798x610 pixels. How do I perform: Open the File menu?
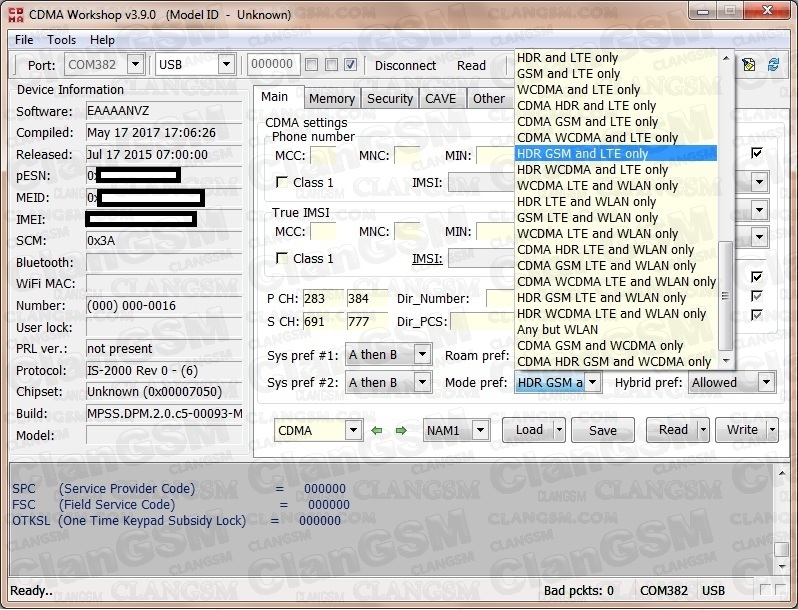tap(24, 40)
